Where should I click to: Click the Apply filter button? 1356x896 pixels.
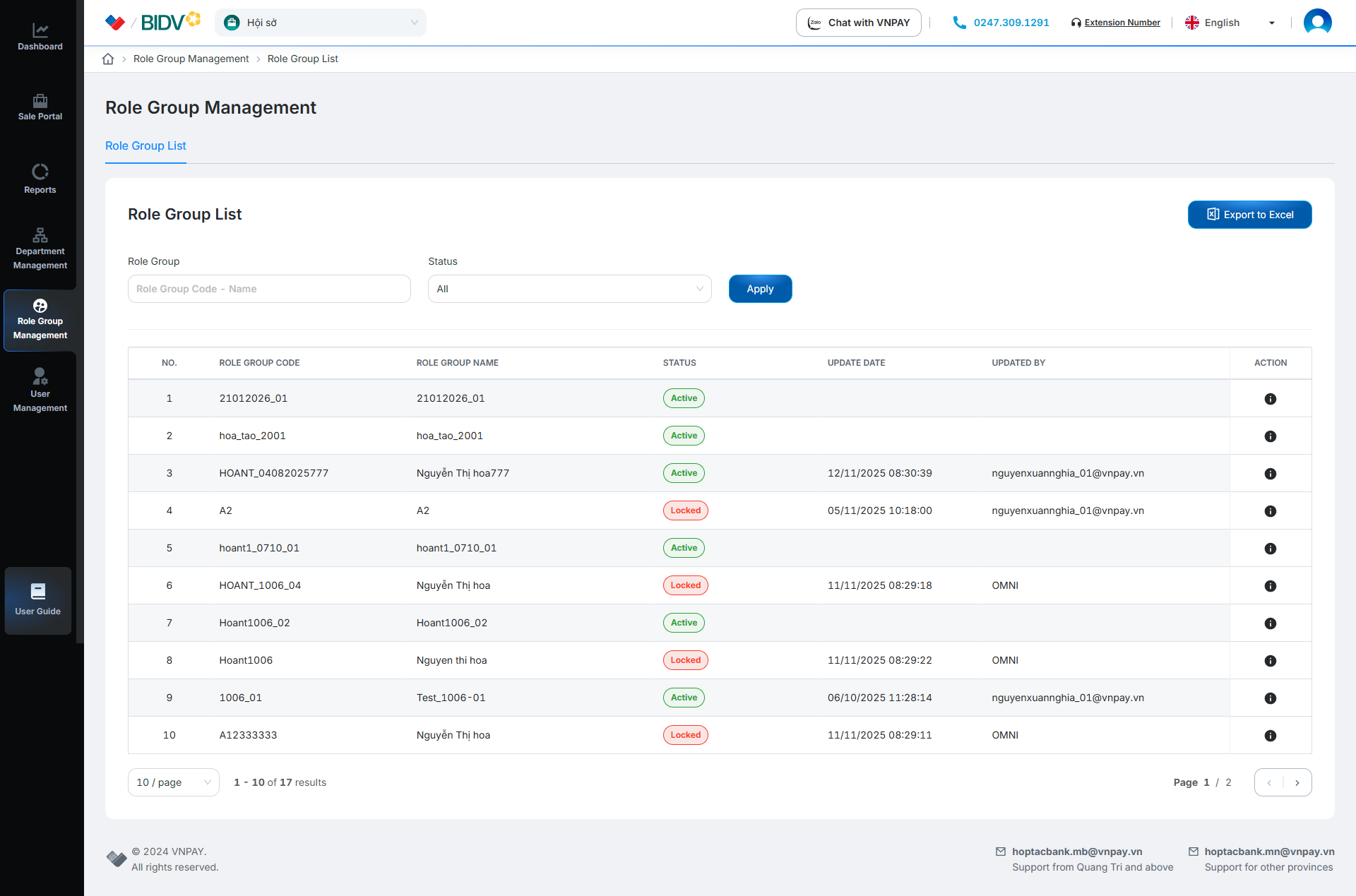pos(760,289)
